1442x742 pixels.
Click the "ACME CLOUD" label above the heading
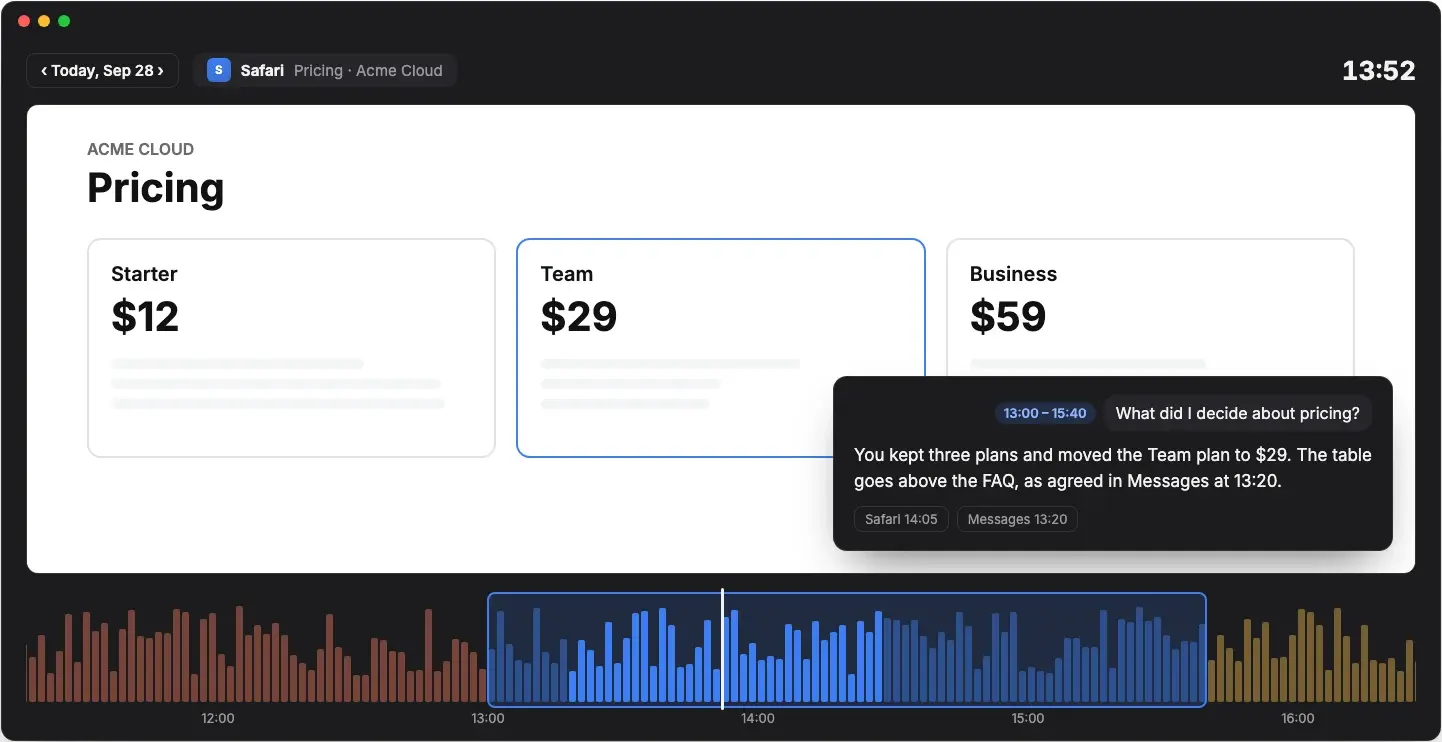pyautogui.click(x=141, y=149)
